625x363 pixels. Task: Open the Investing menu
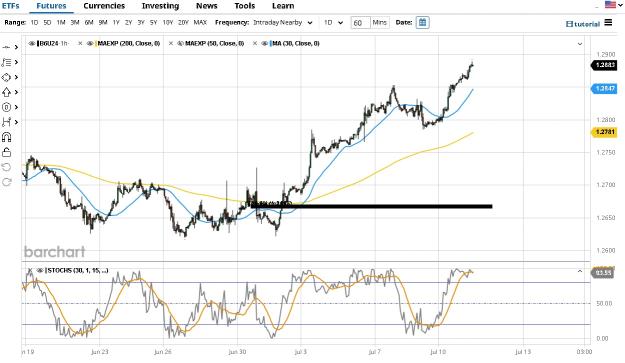[x=160, y=6]
